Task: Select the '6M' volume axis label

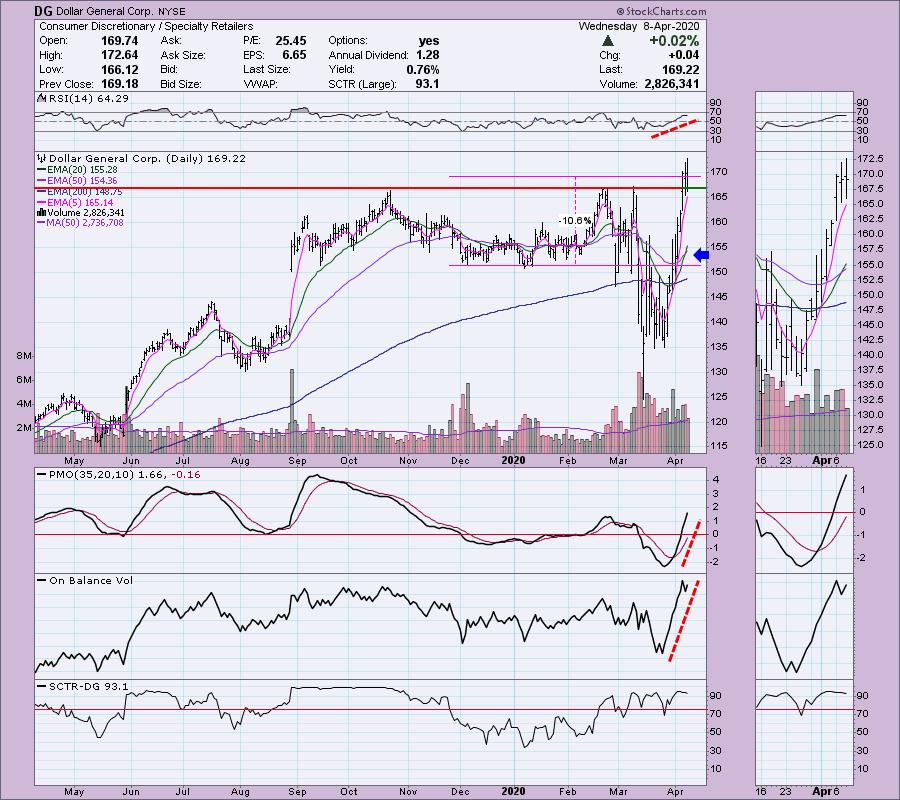Action: [x=24, y=380]
